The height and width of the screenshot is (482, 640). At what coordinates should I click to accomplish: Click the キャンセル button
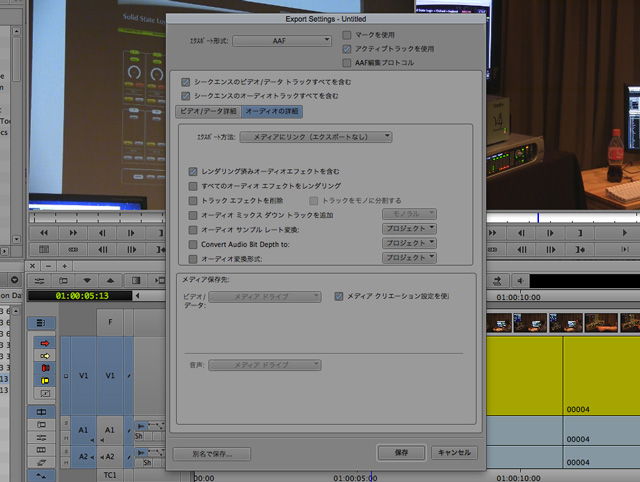pos(454,453)
